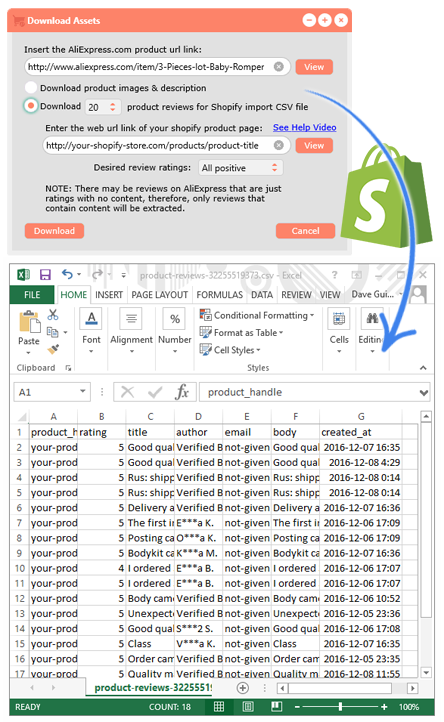Image resolution: width=444 pixels, height=722 pixels.
Task: Collapse the ribbon with the caret
Action: 423,367
